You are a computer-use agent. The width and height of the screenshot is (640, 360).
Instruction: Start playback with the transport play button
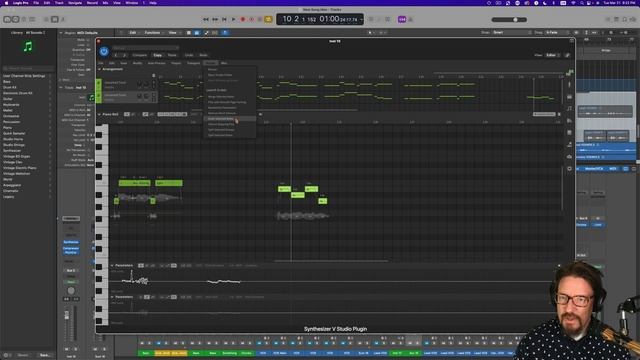233,19
